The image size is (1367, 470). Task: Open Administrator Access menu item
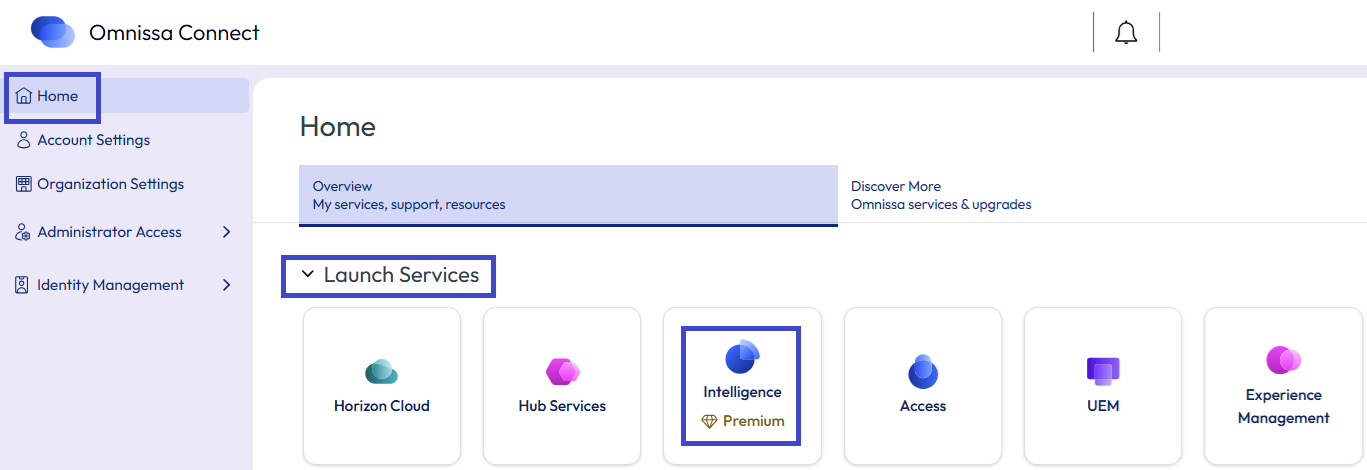125,232
